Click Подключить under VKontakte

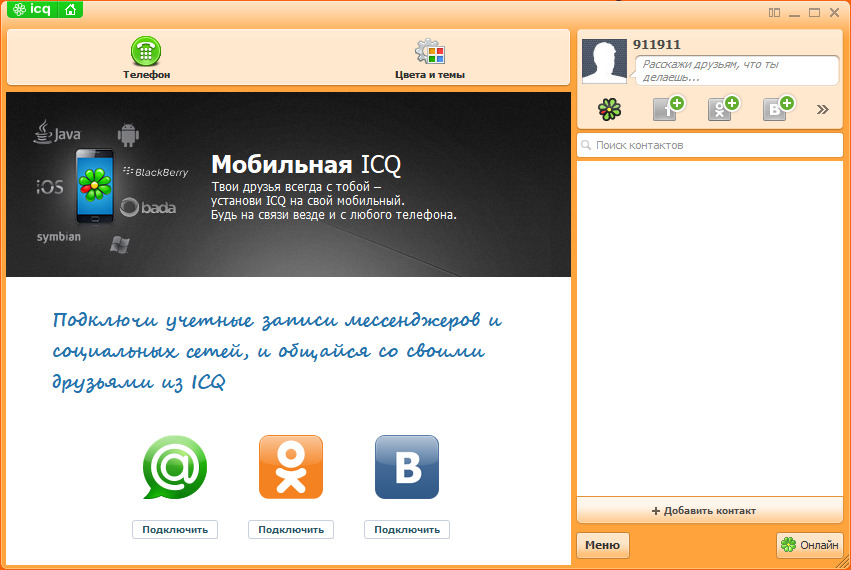point(407,529)
